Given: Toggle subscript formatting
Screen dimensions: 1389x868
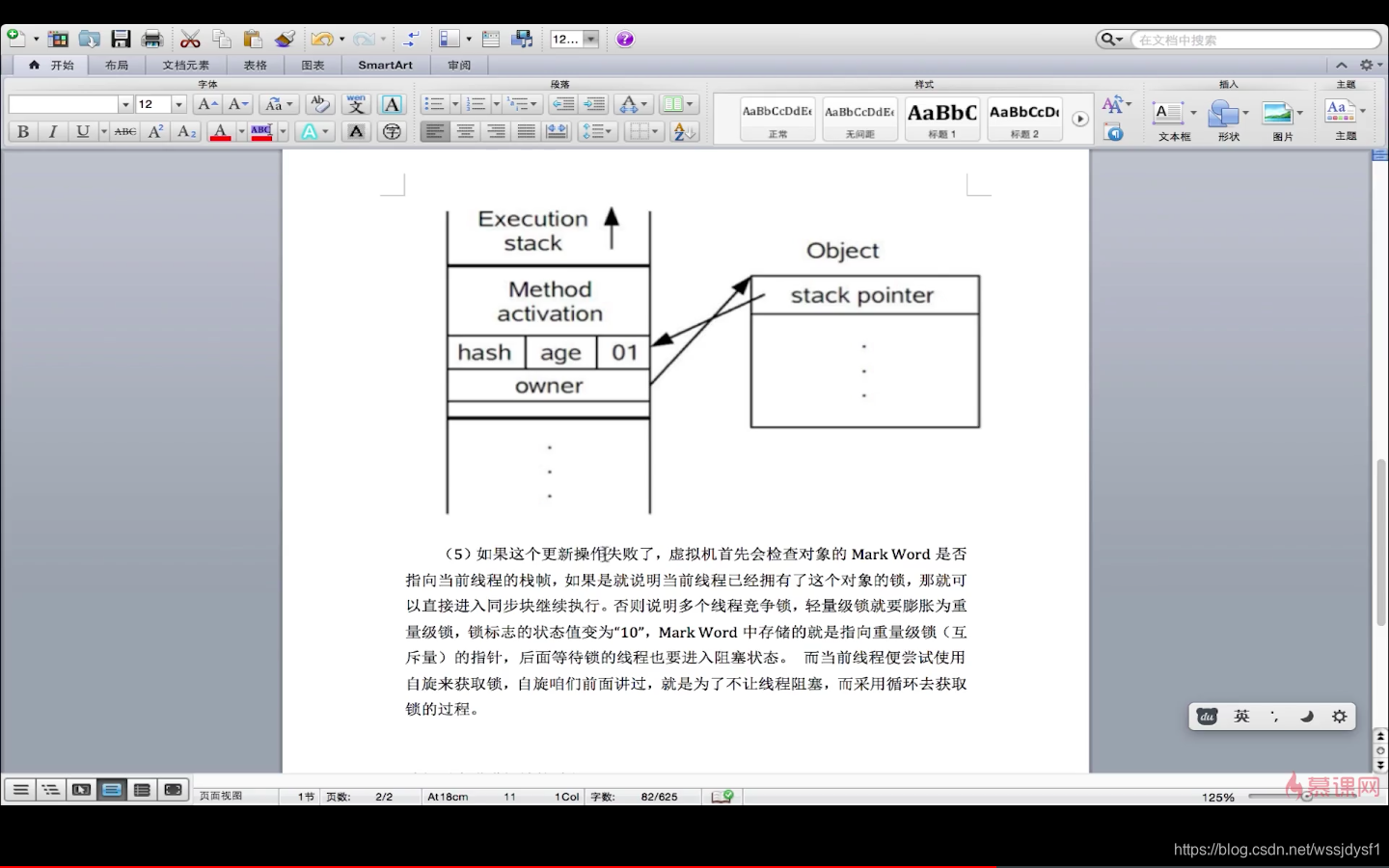Looking at the screenshot, I should click(187, 131).
